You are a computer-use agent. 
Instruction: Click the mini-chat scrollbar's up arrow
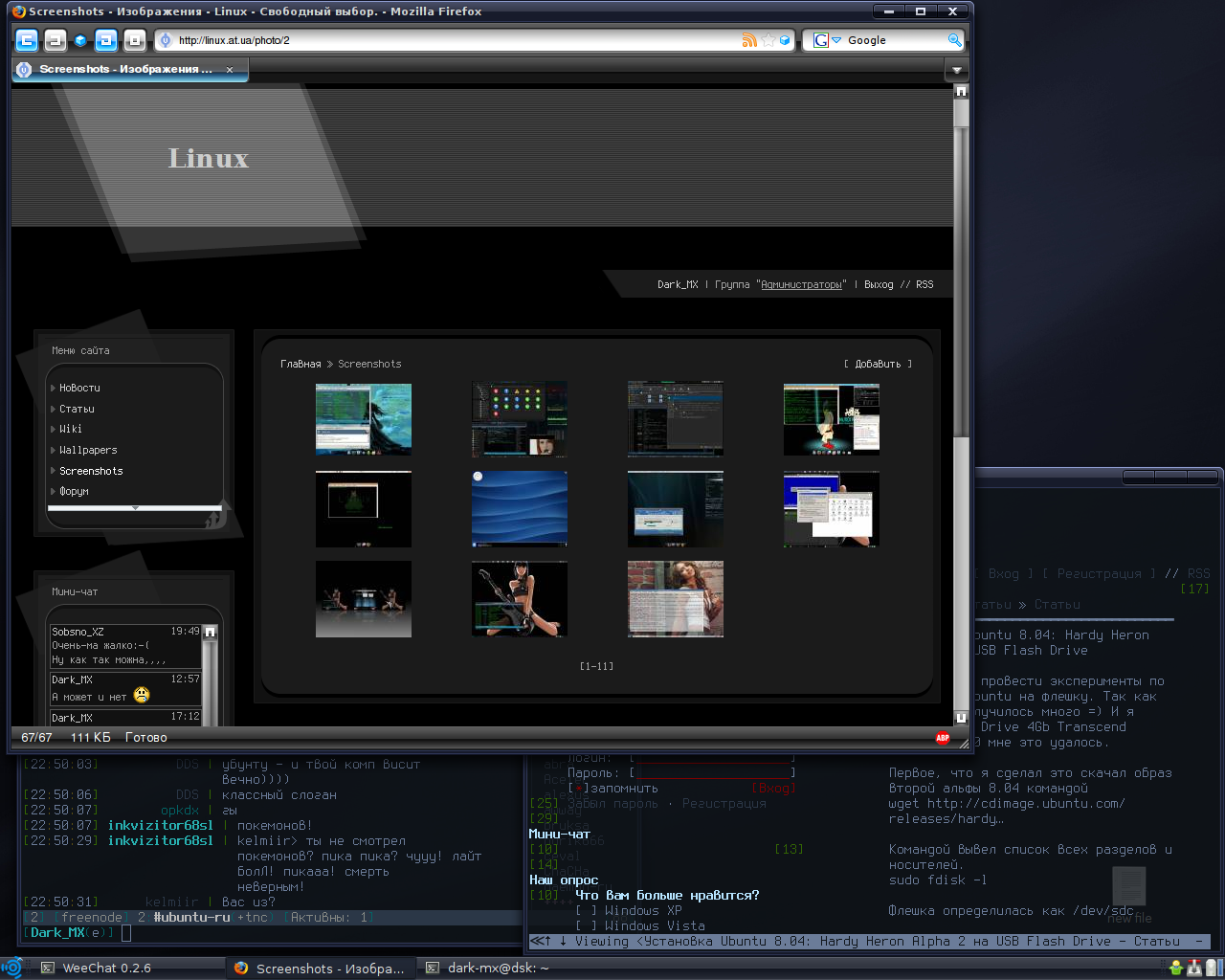211,632
